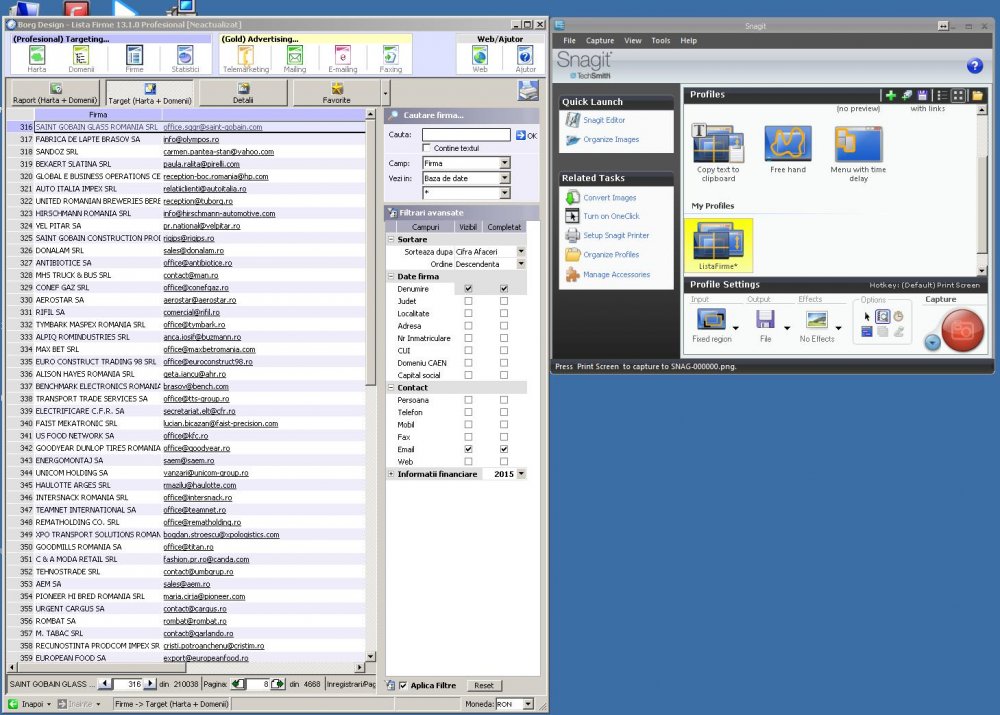The height and width of the screenshot is (715, 1000).
Task: Open the Snagit Tools menu
Action: click(661, 40)
